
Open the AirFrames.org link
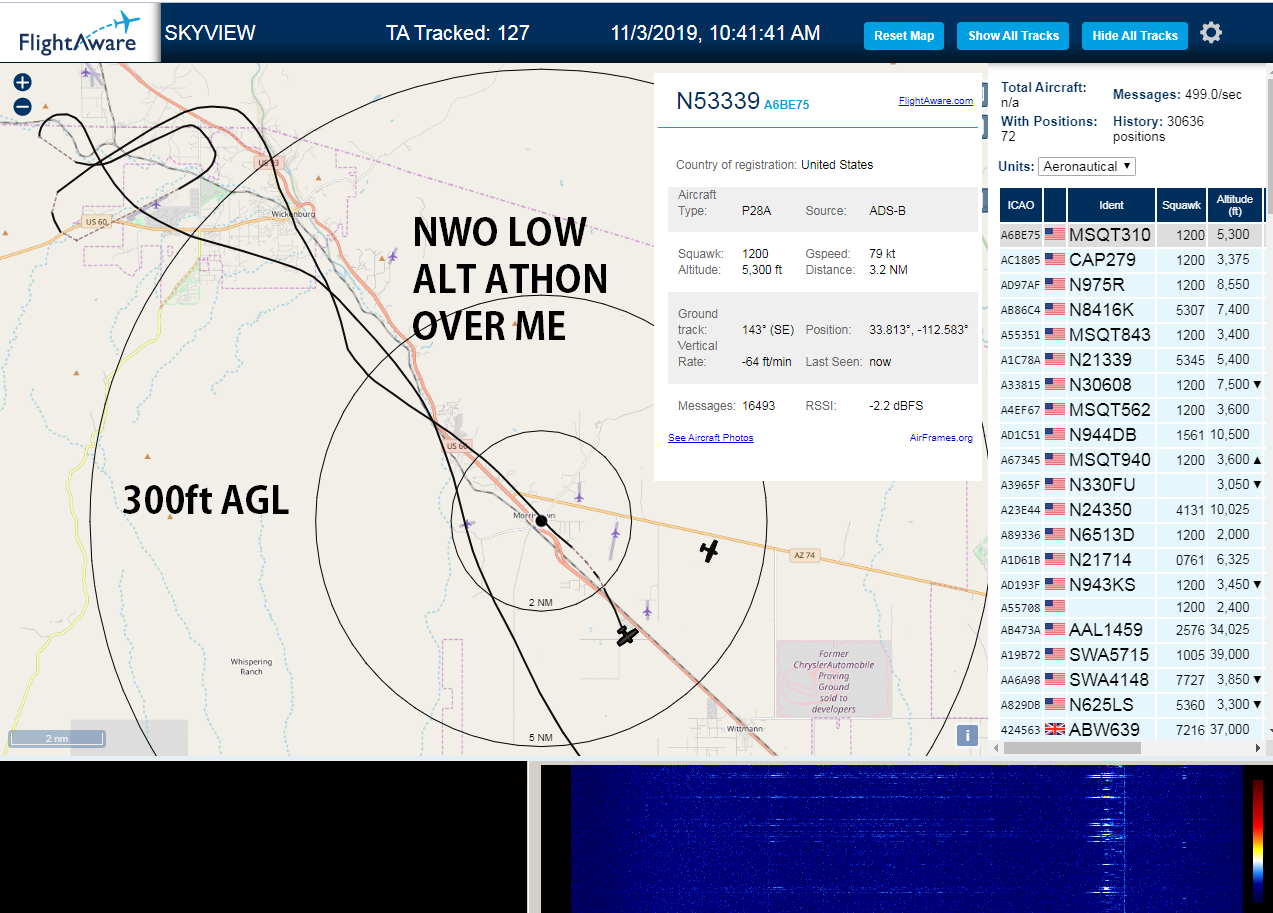(941, 438)
